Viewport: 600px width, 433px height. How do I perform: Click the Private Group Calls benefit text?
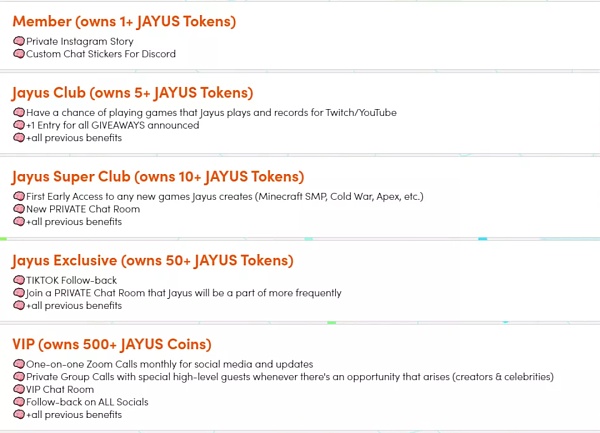[289, 377]
